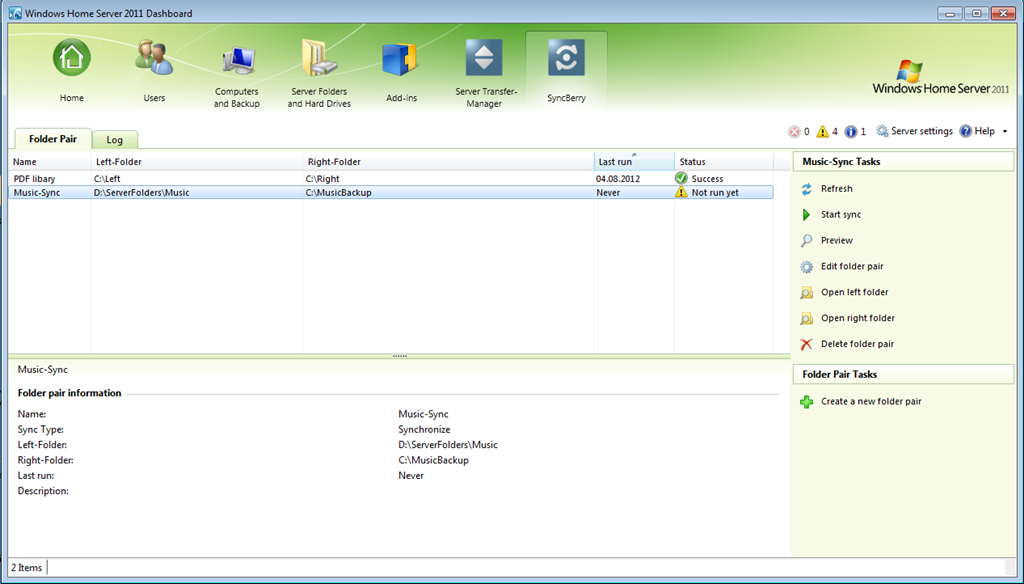Click the C:\Left folder cell
Screen dimensions: 1024x584
pyautogui.click(x=107, y=178)
